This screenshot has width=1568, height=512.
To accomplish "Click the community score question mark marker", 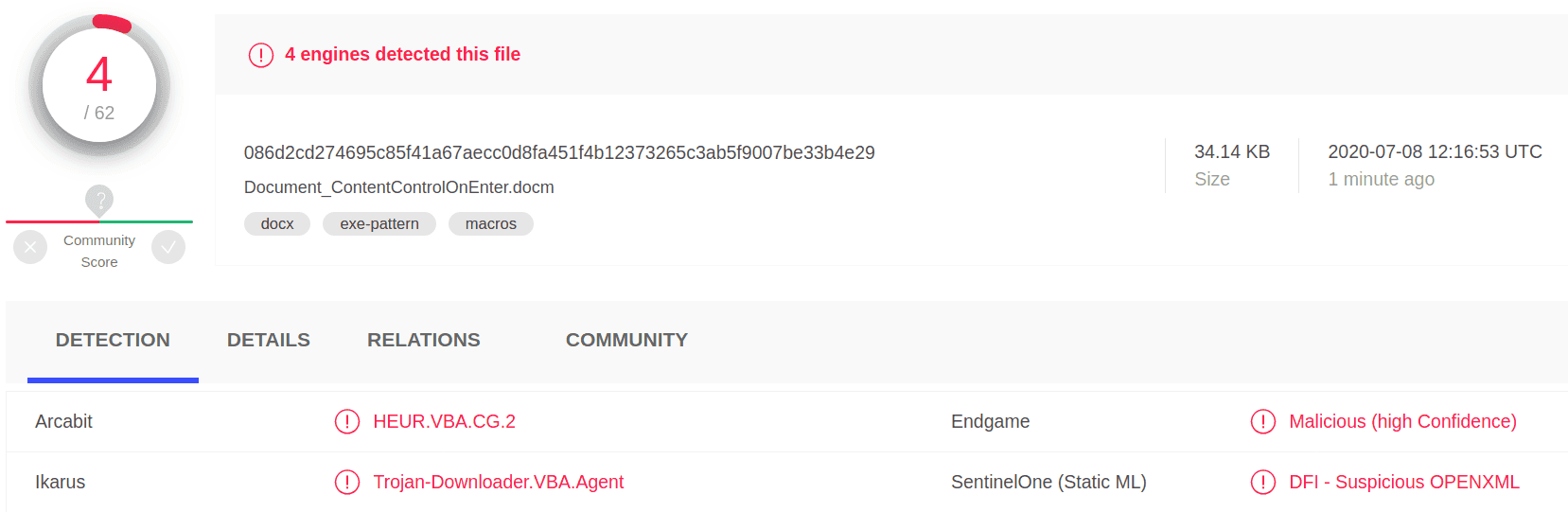I will click(x=99, y=200).
